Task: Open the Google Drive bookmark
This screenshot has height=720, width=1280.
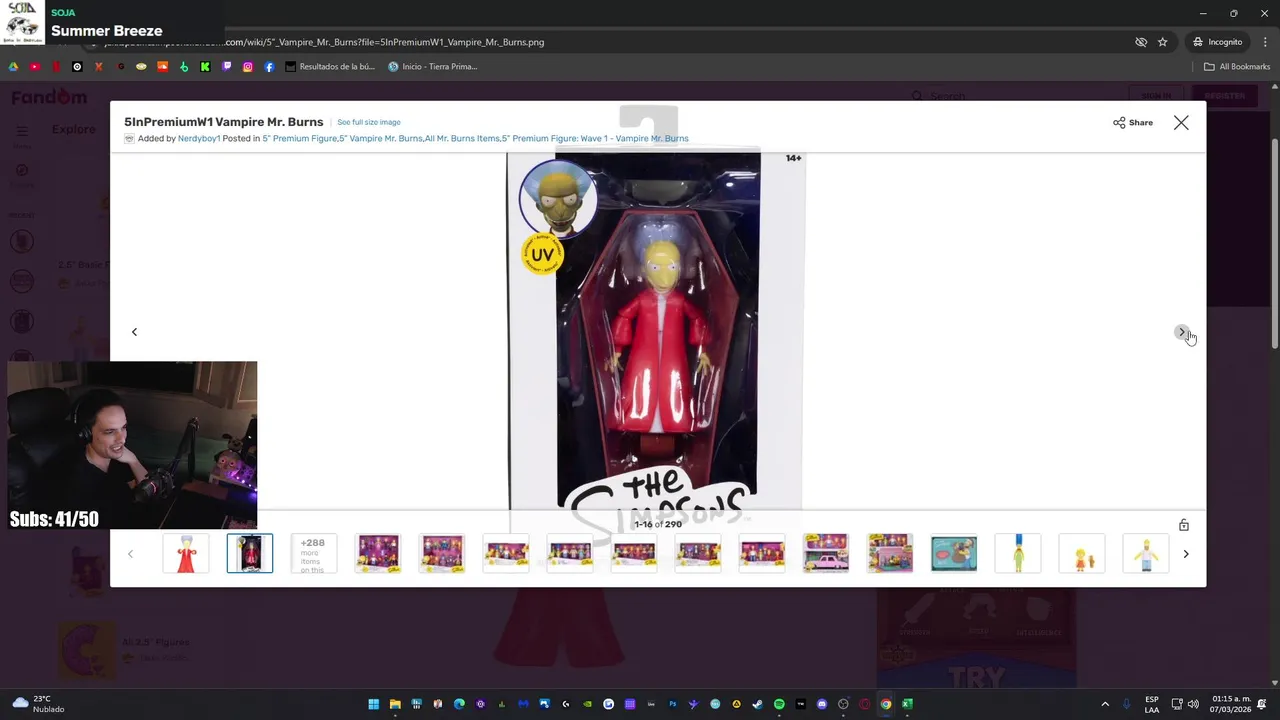Action: pyautogui.click(x=13, y=67)
